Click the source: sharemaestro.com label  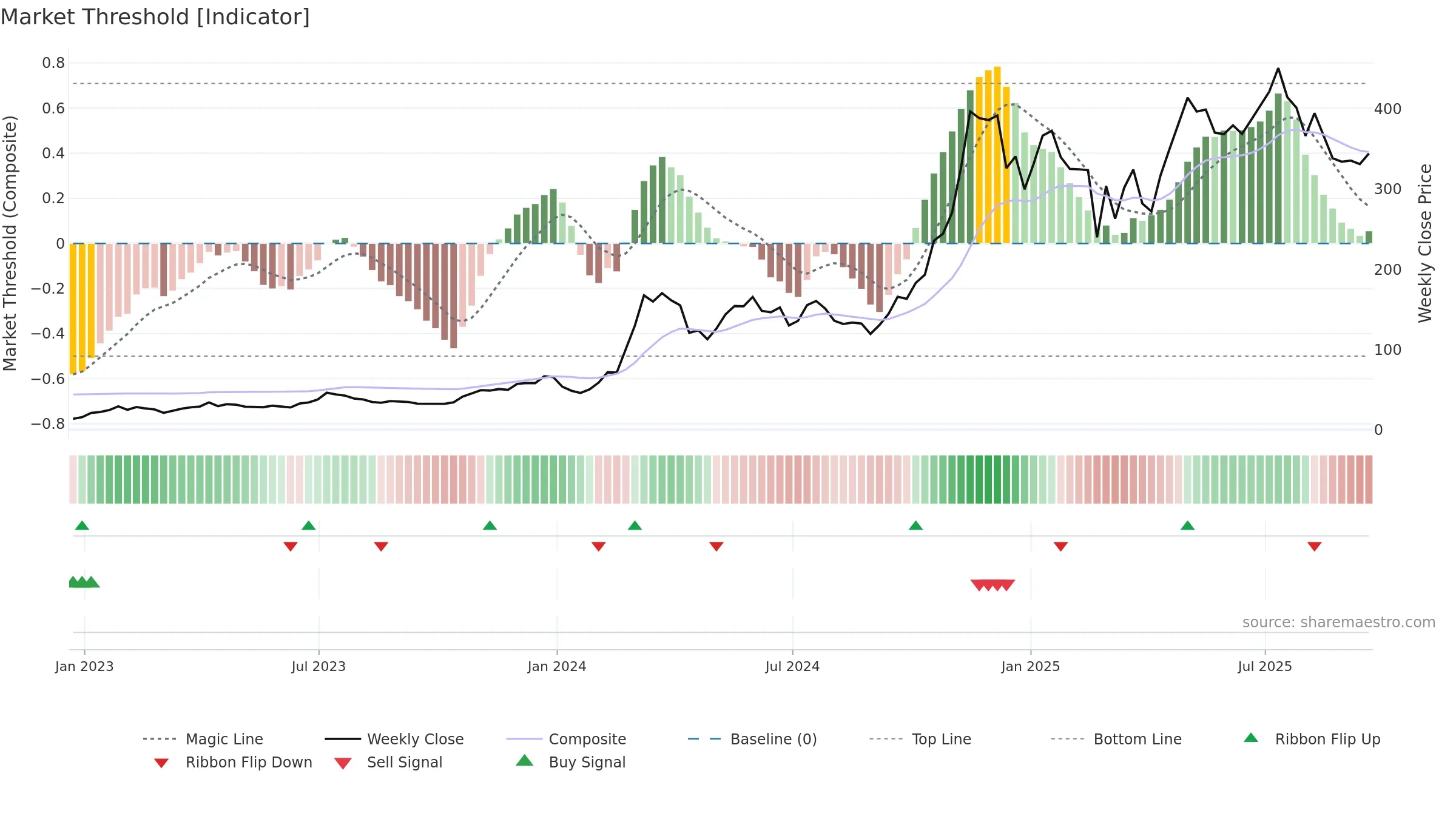point(1338,622)
